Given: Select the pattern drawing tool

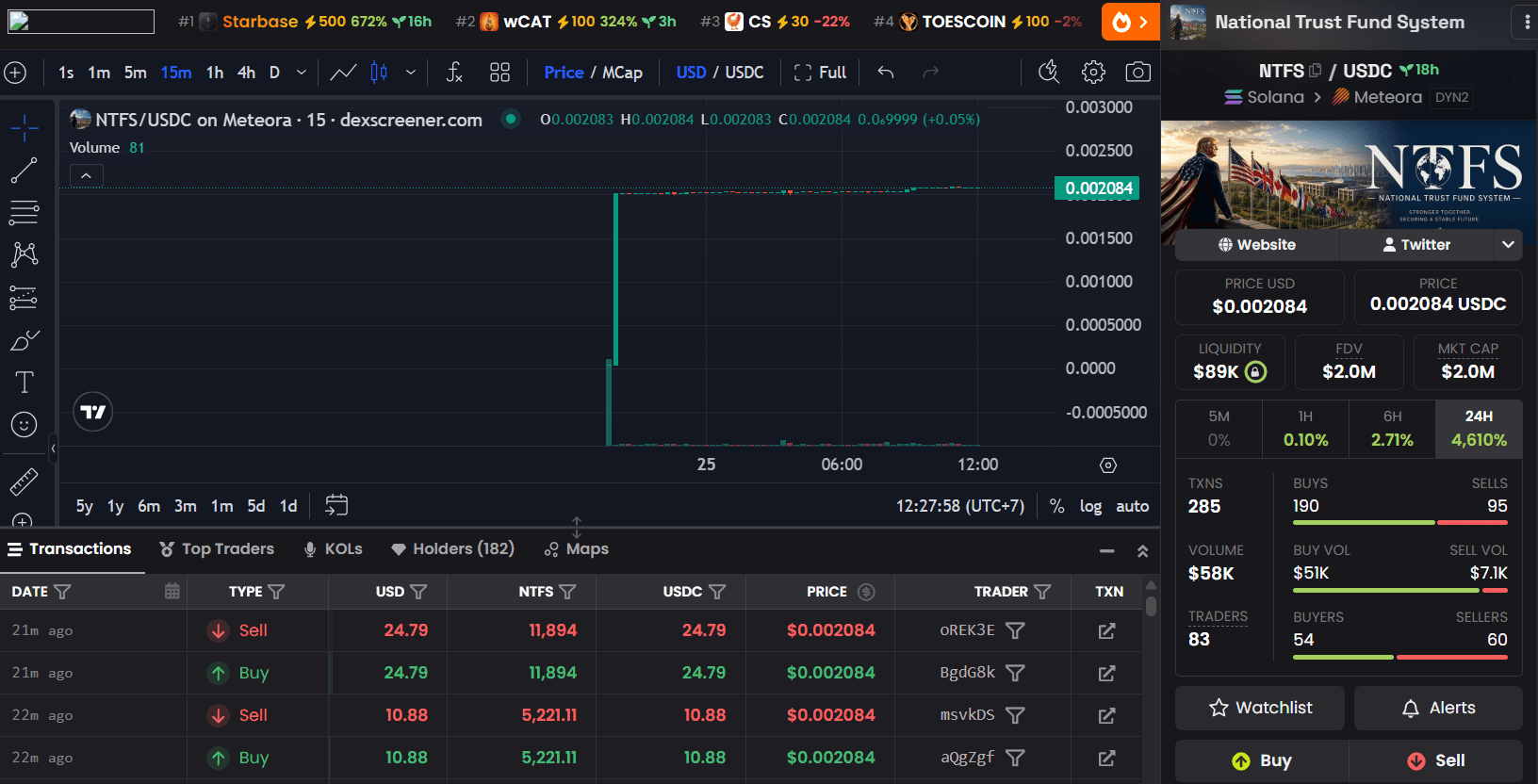Looking at the screenshot, I should [x=25, y=254].
